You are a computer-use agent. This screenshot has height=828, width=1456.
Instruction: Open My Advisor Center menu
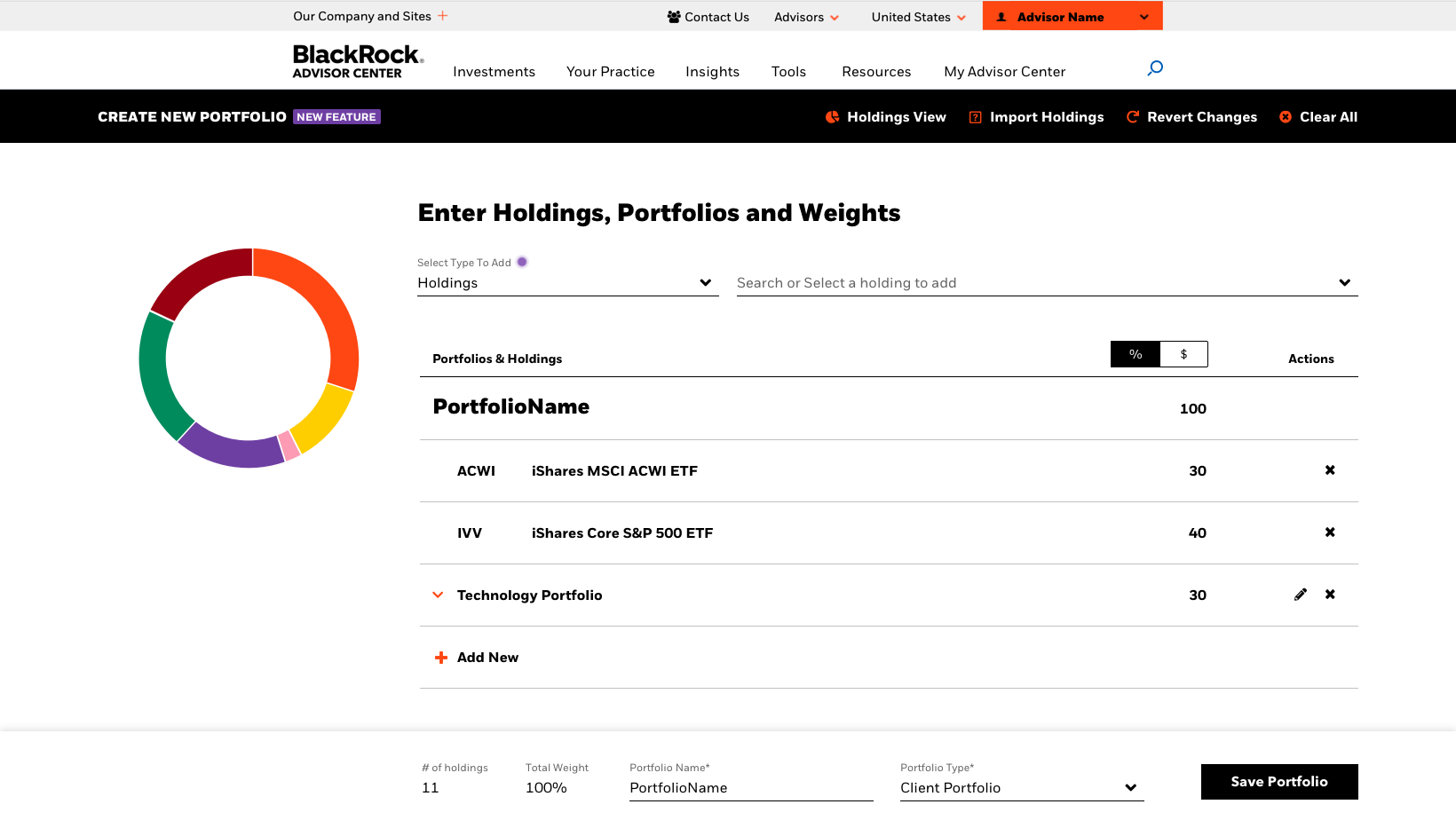coord(1005,72)
